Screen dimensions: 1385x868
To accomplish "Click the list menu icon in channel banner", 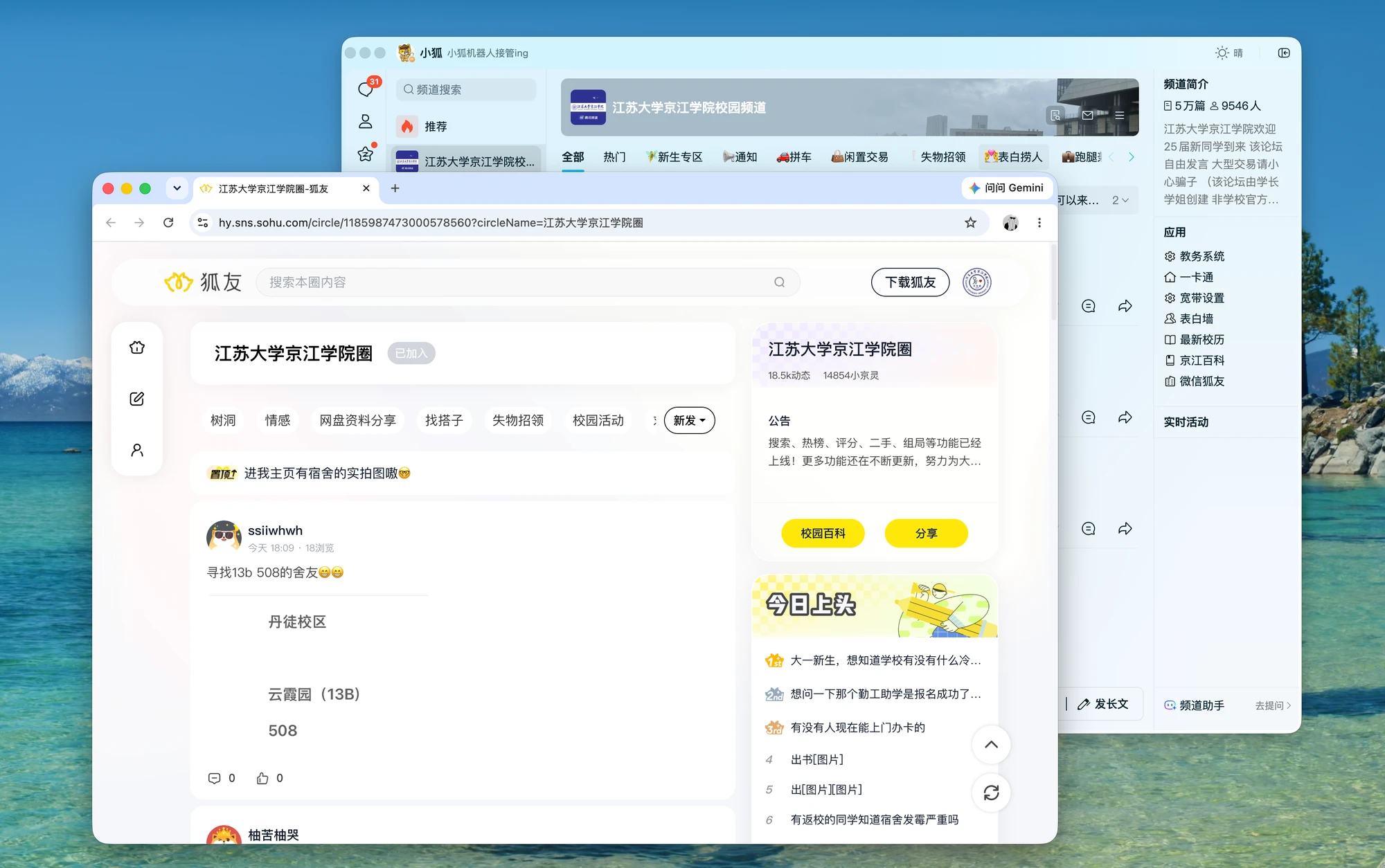I will (x=1120, y=116).
